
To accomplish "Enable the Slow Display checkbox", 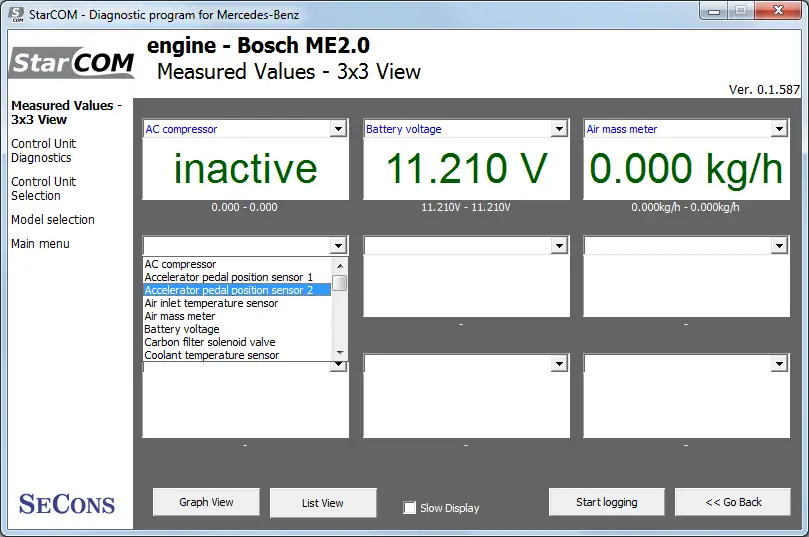I will 409,508.
